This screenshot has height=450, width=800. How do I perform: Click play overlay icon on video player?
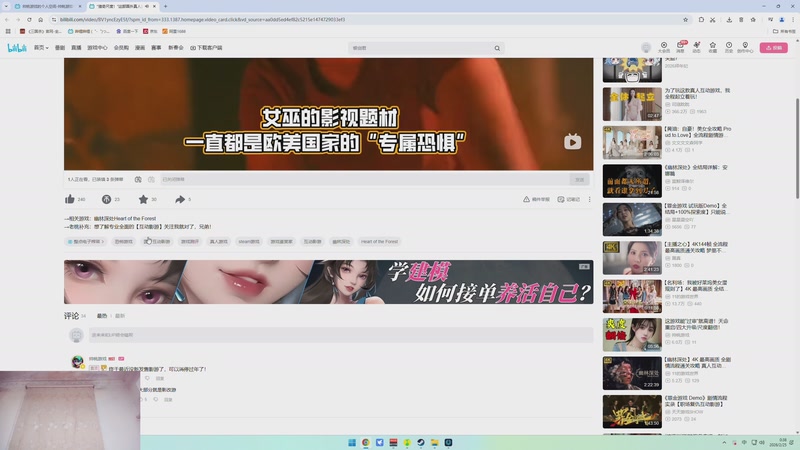(572, 142)
